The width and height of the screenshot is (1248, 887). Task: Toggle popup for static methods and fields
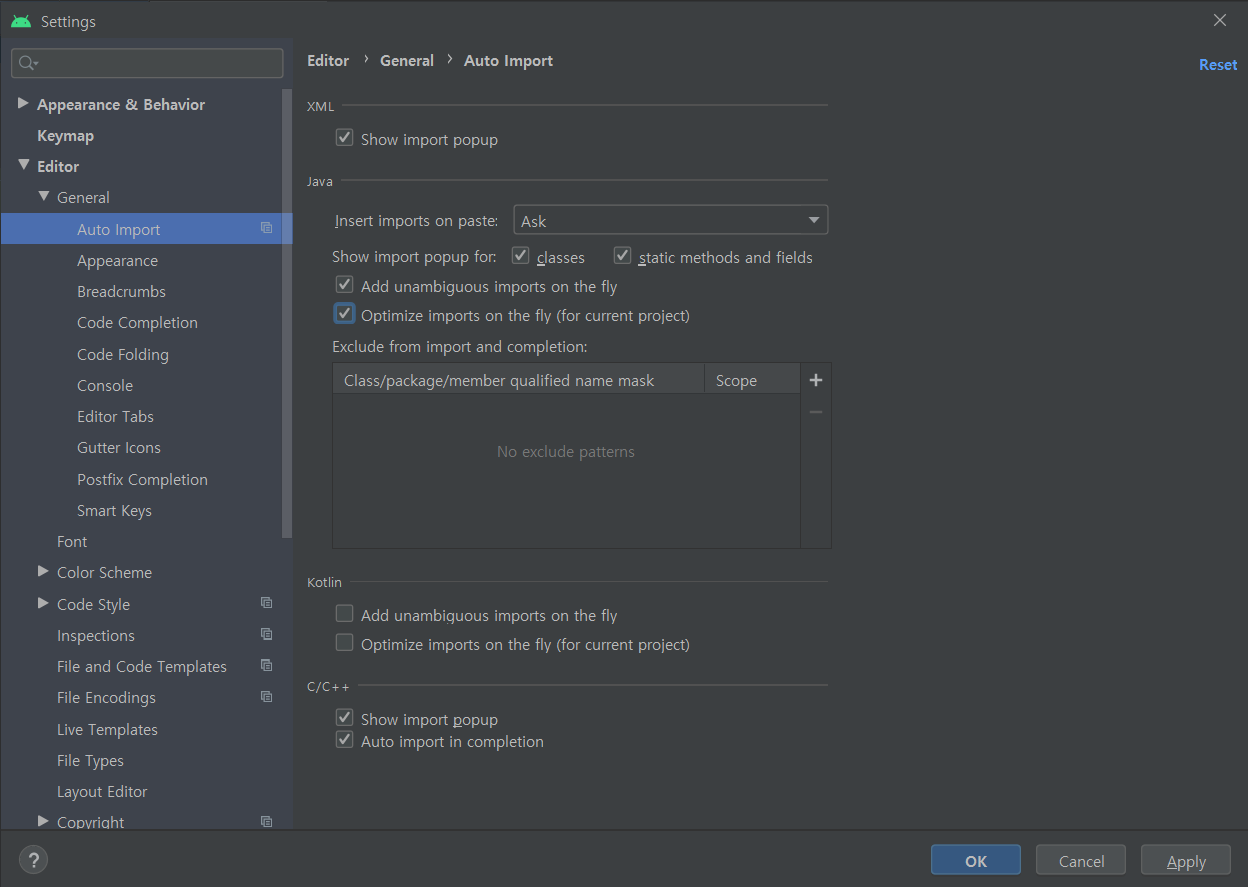622,256
